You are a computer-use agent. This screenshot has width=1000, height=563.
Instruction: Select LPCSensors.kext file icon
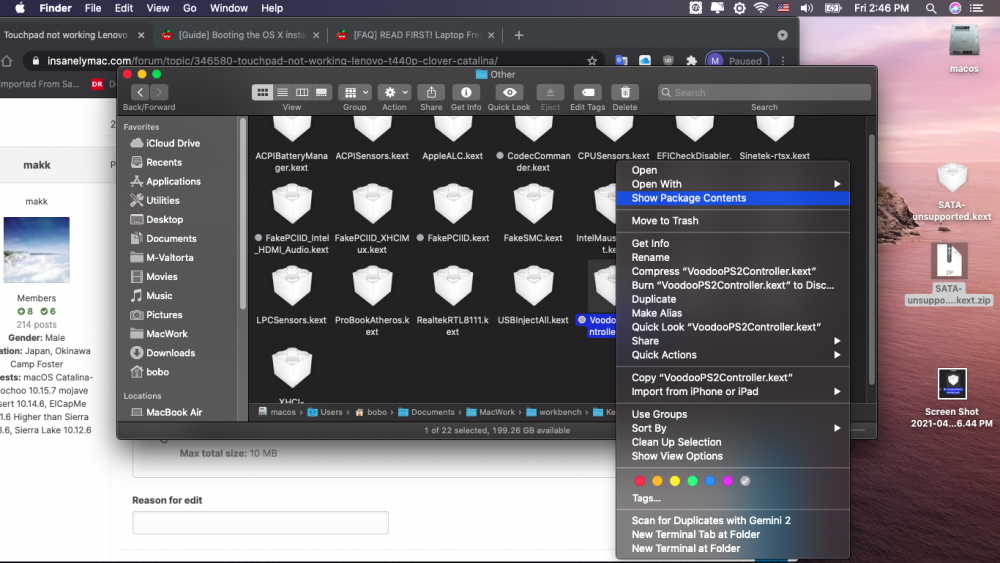pyautogui.click(x=291, y=286)
